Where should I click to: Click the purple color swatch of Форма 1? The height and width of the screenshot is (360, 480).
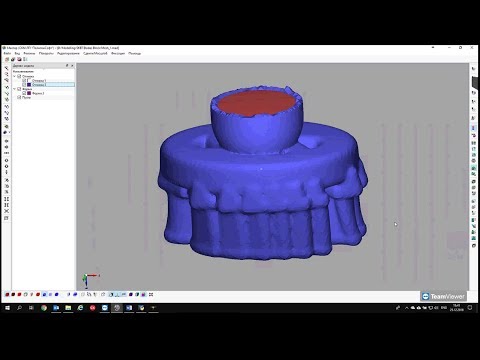pyautogui.click(x=29, y=93)
